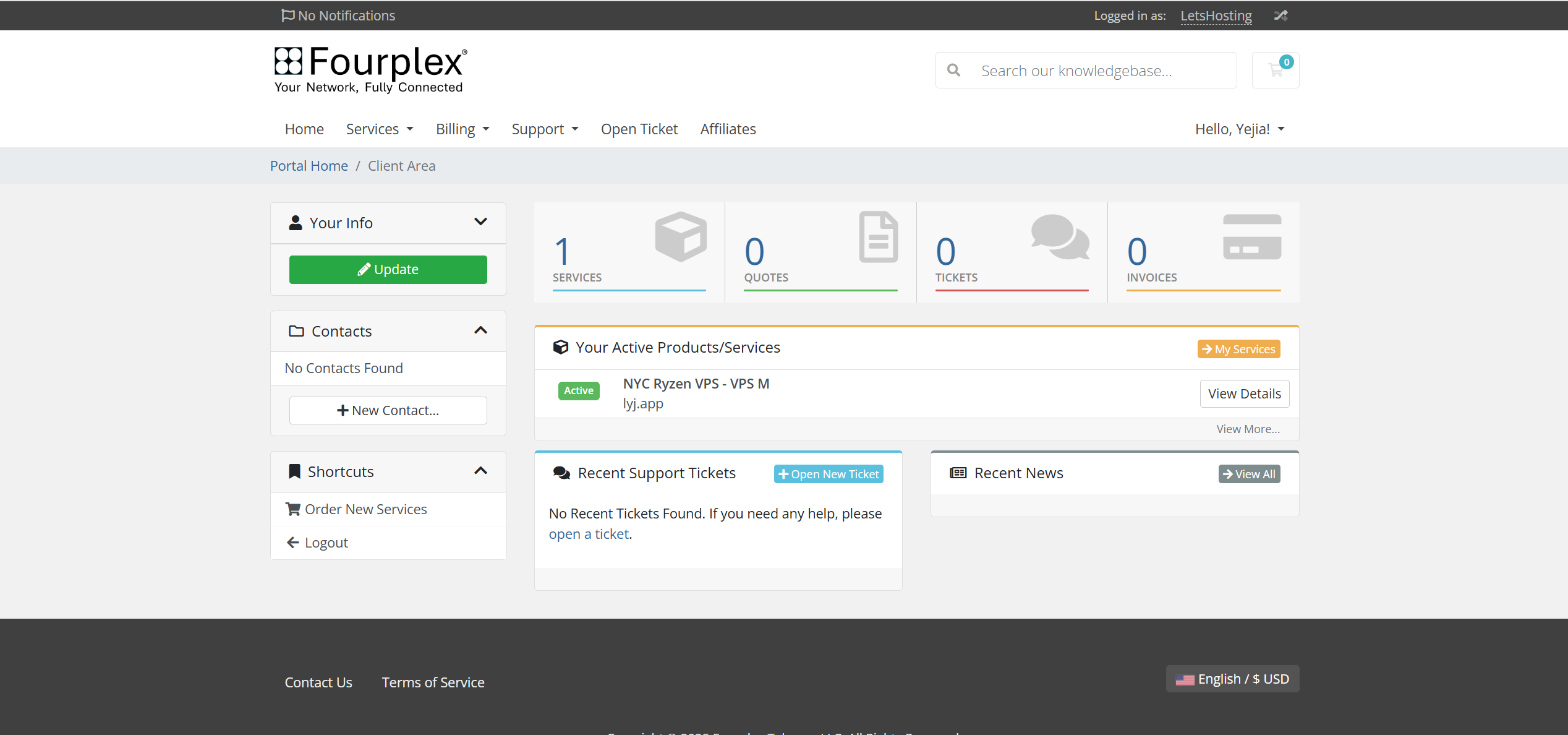Click the No Contacts Found text

(x=344, y=368)
